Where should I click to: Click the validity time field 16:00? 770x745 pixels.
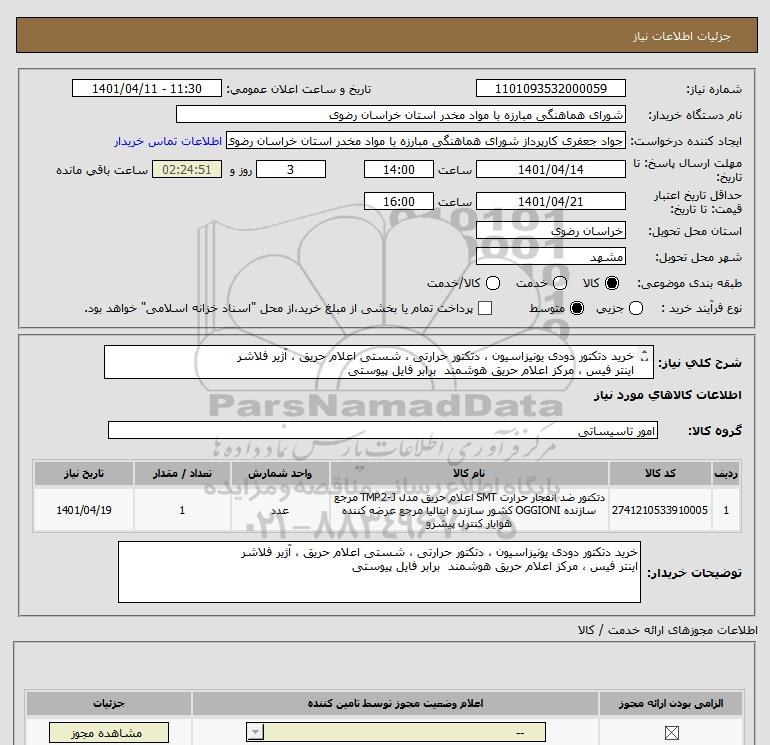(399, 201)
